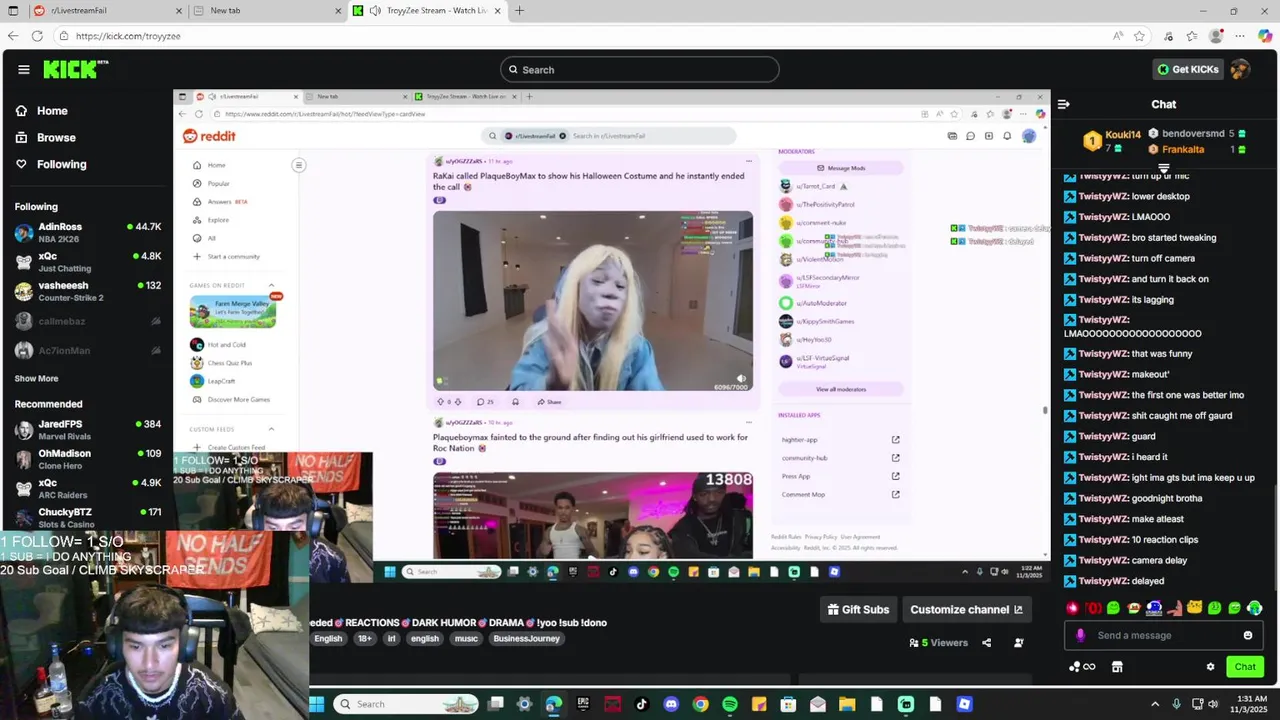Screen dimensions: 1280x720
Task: Collapse Games on Reddit section in stream
Action: (271, 285)
